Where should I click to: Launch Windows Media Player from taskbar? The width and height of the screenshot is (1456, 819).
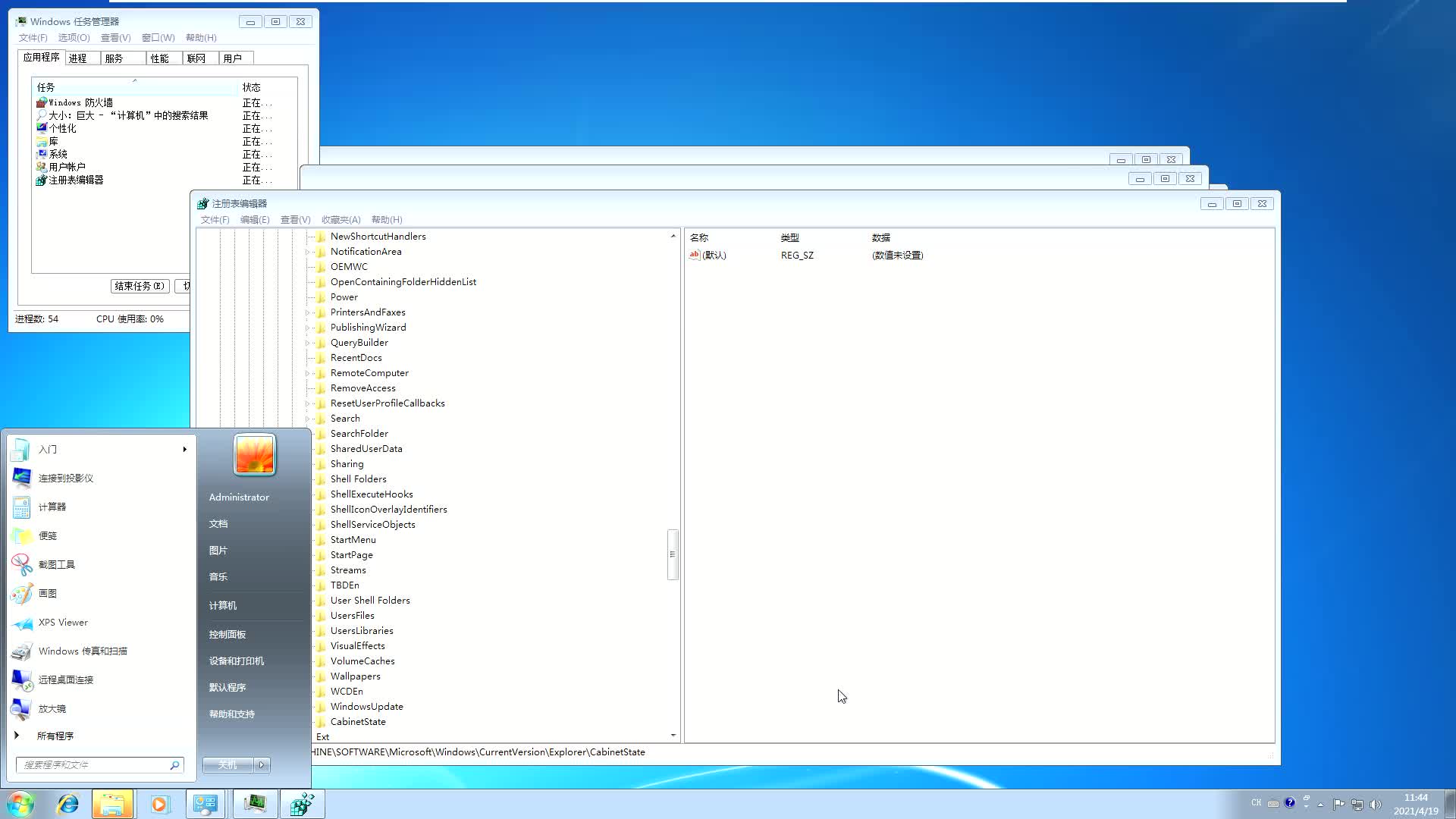(x=160, y=804)
